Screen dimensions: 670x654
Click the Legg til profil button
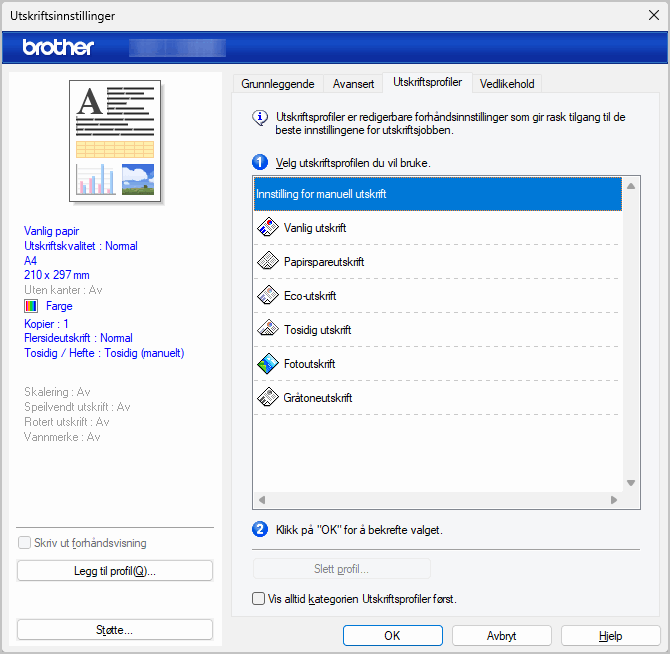115,571
